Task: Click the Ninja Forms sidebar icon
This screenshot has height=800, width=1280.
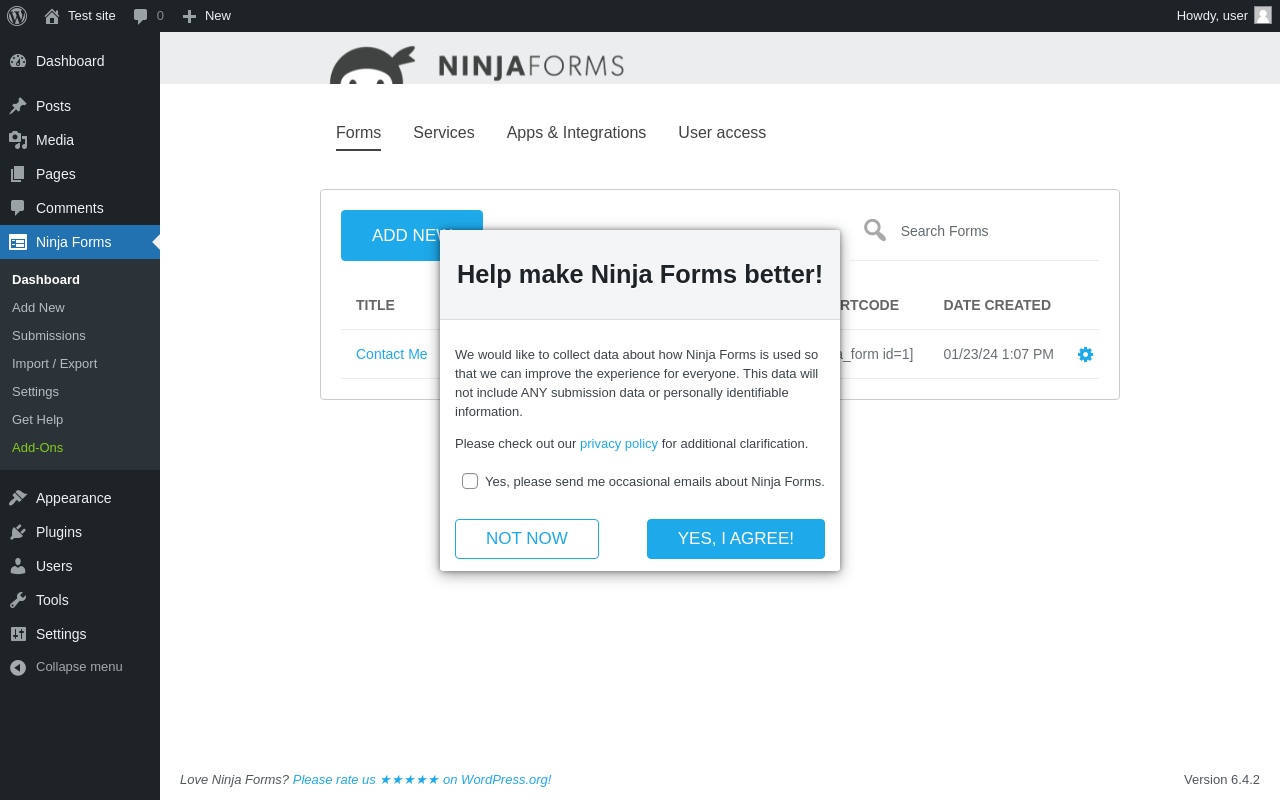Action: [18, 242]
